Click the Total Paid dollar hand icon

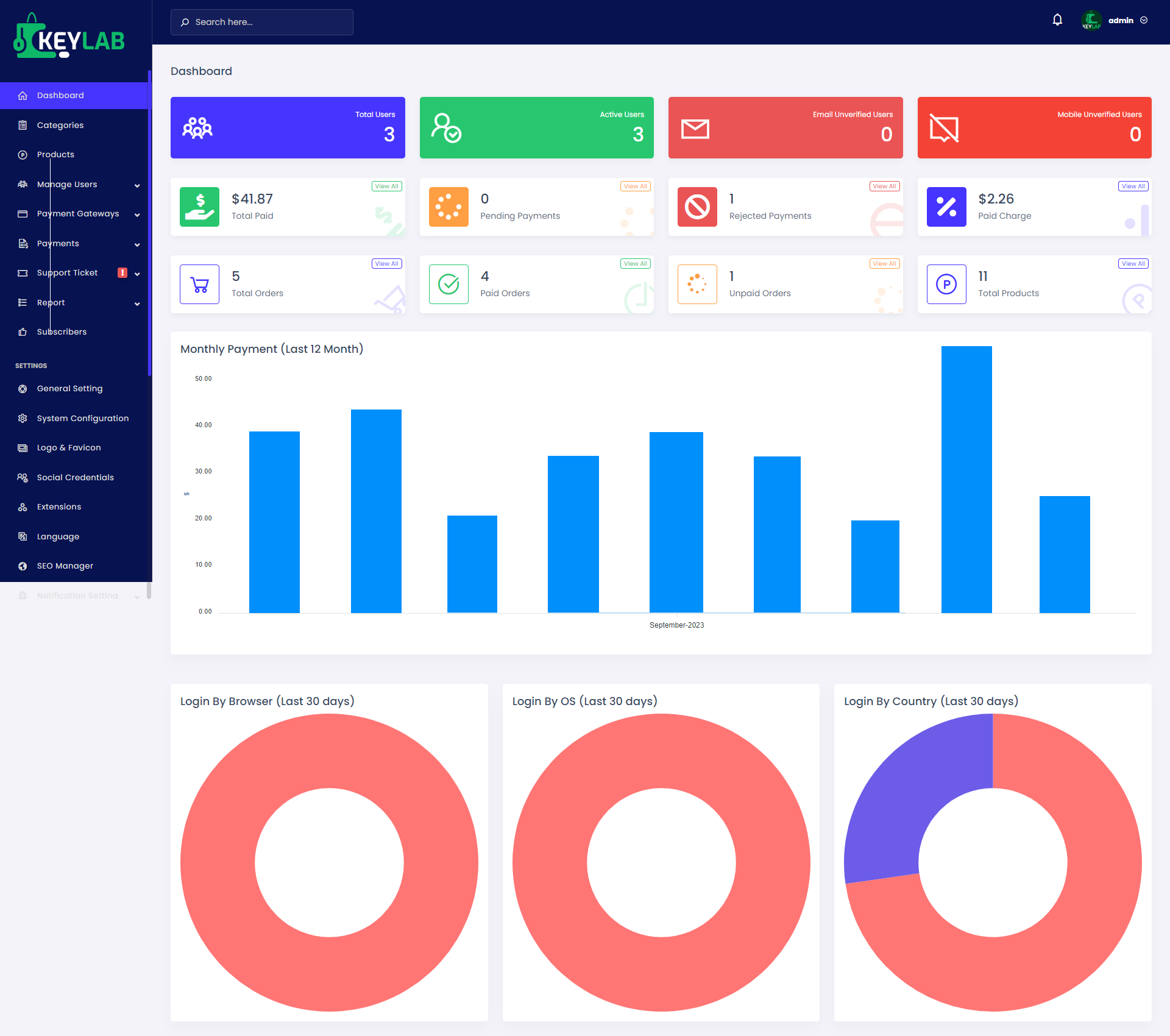pyautogui.click(x=199, y=207)
